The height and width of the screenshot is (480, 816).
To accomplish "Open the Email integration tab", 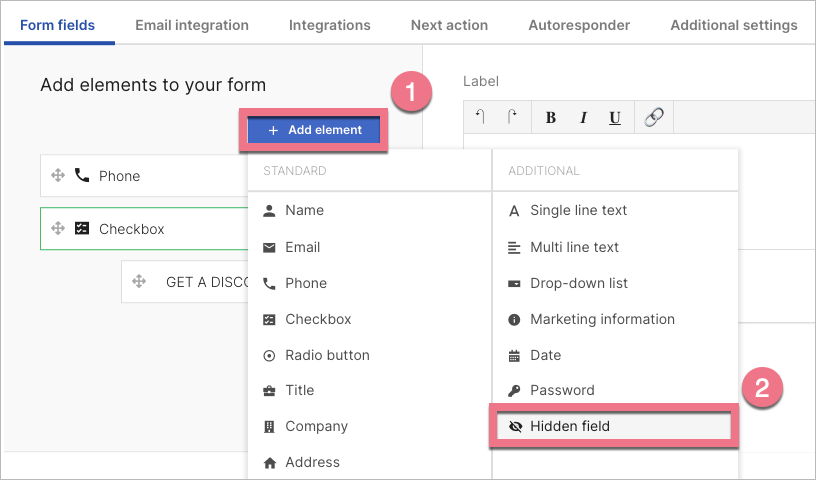I will pos(192,25).
